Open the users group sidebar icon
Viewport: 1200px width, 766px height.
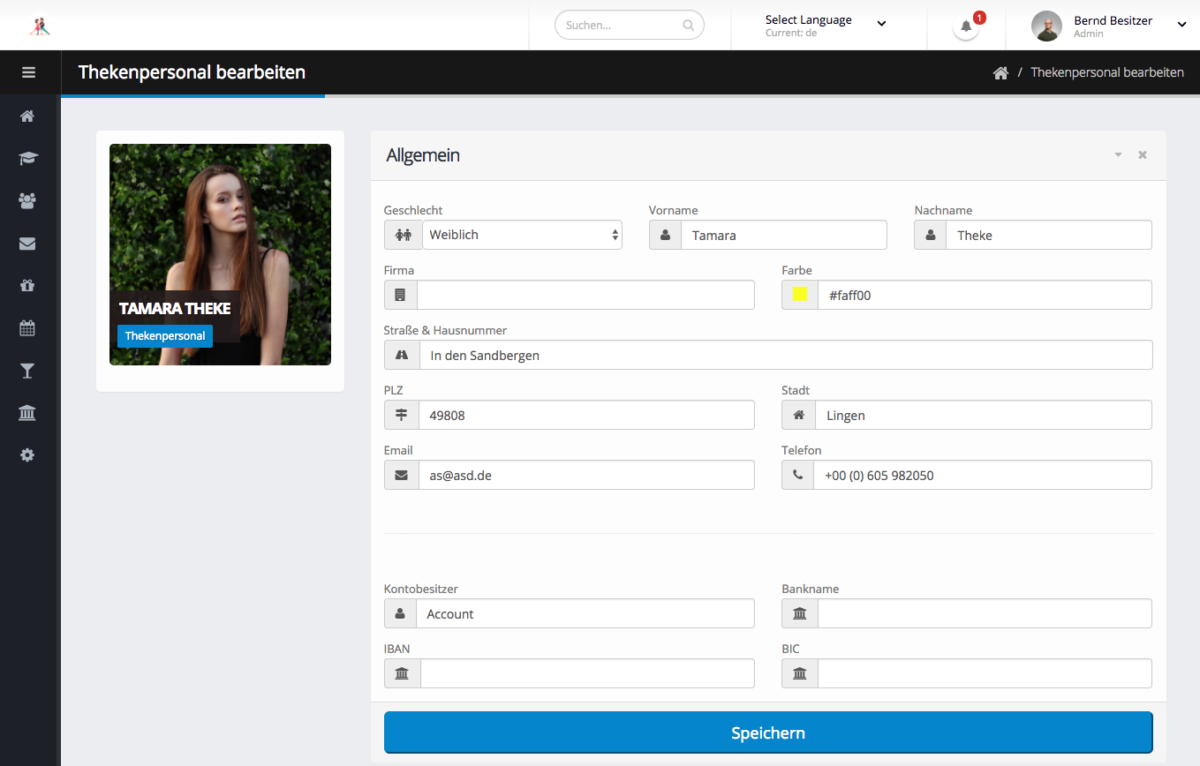click(27, 201)
